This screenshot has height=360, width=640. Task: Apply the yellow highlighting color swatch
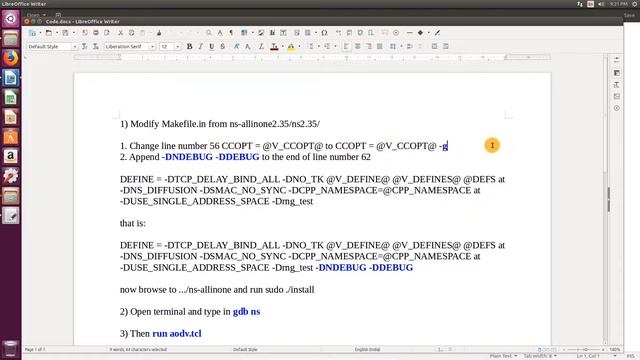click(x=291, y=47)
